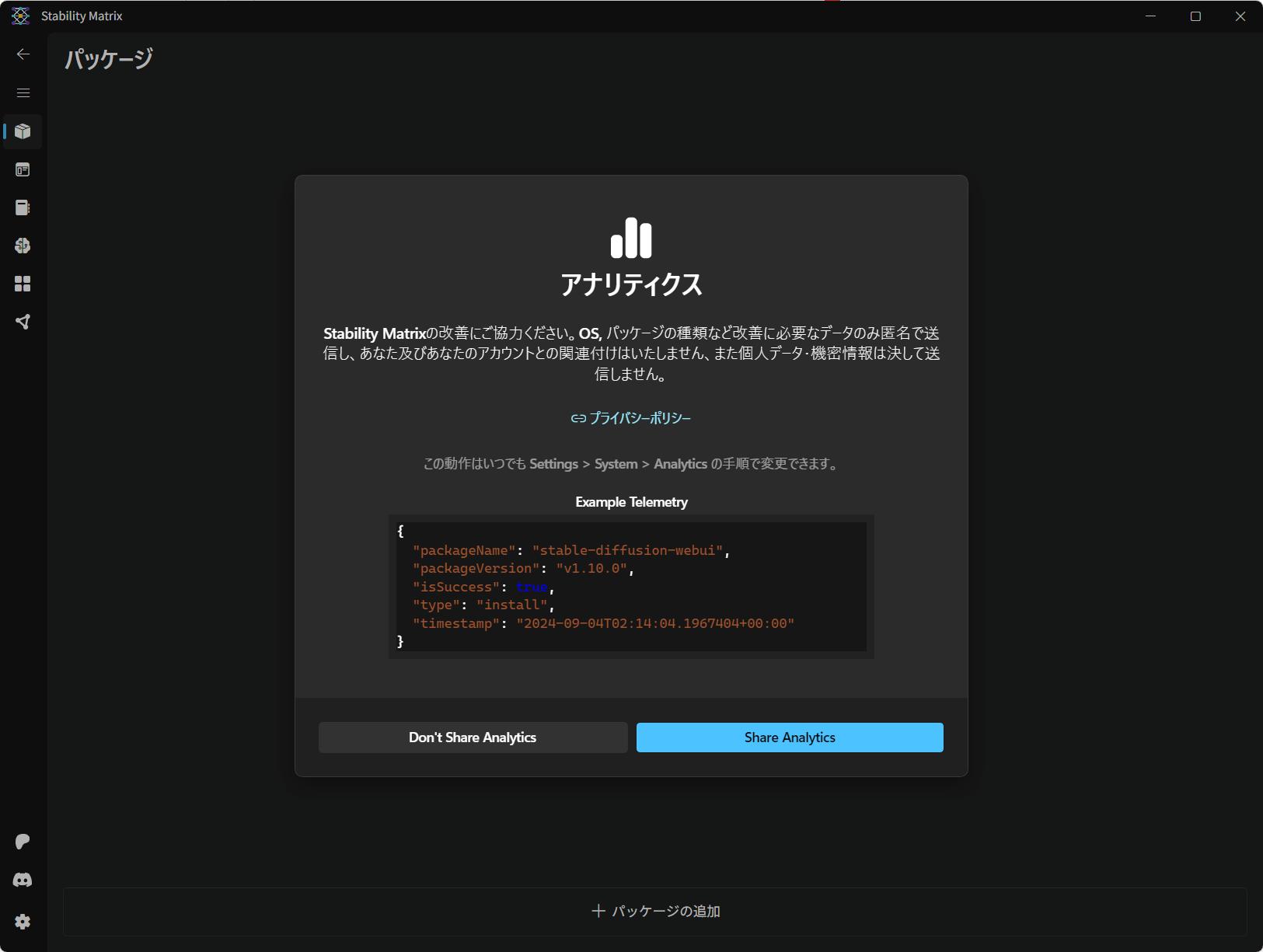Open the brain-shaped model browser icon

[x=23, y=246]
